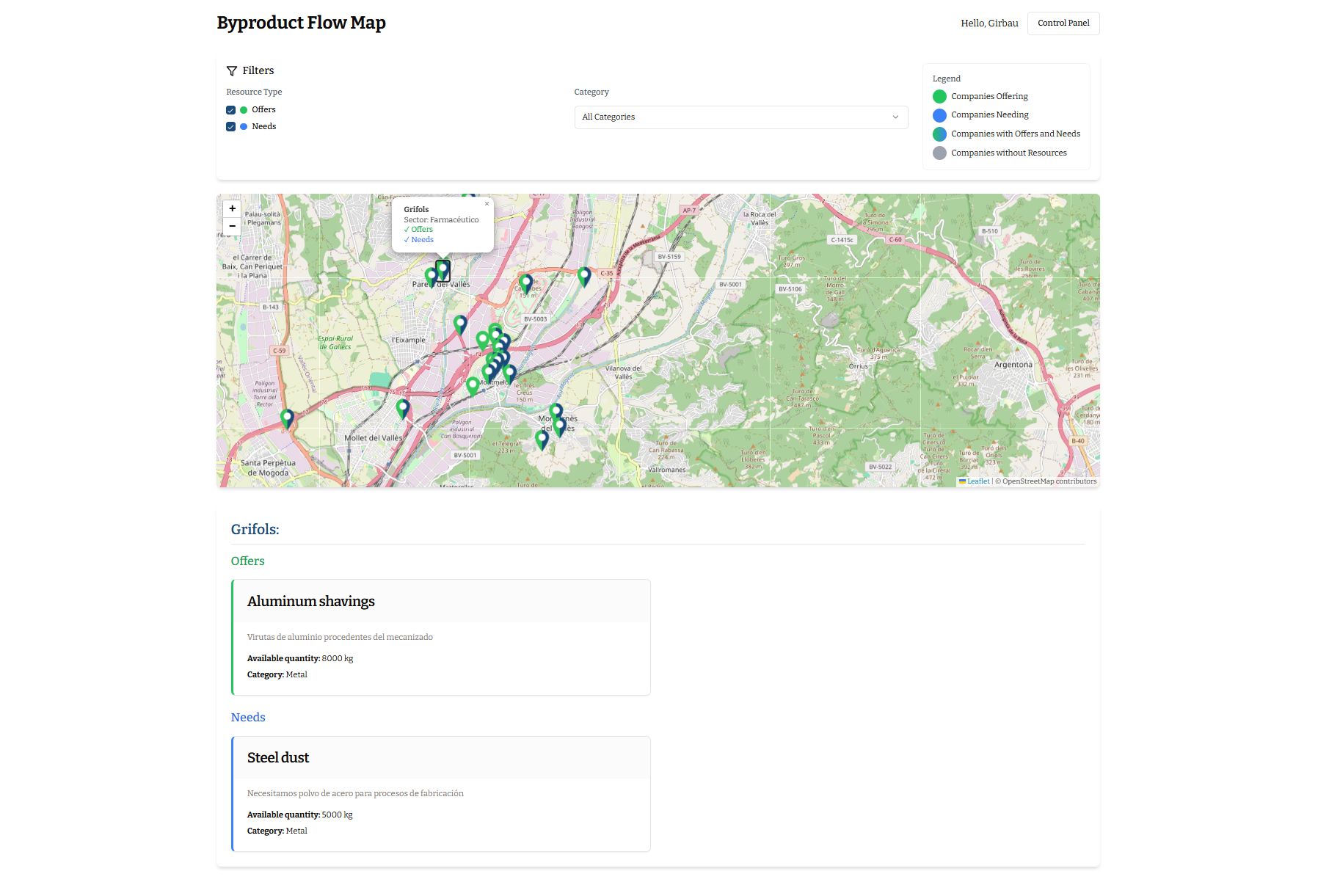Select the marker beside the C-35 label
1329x896 pixels.
(x=583, y=276)
